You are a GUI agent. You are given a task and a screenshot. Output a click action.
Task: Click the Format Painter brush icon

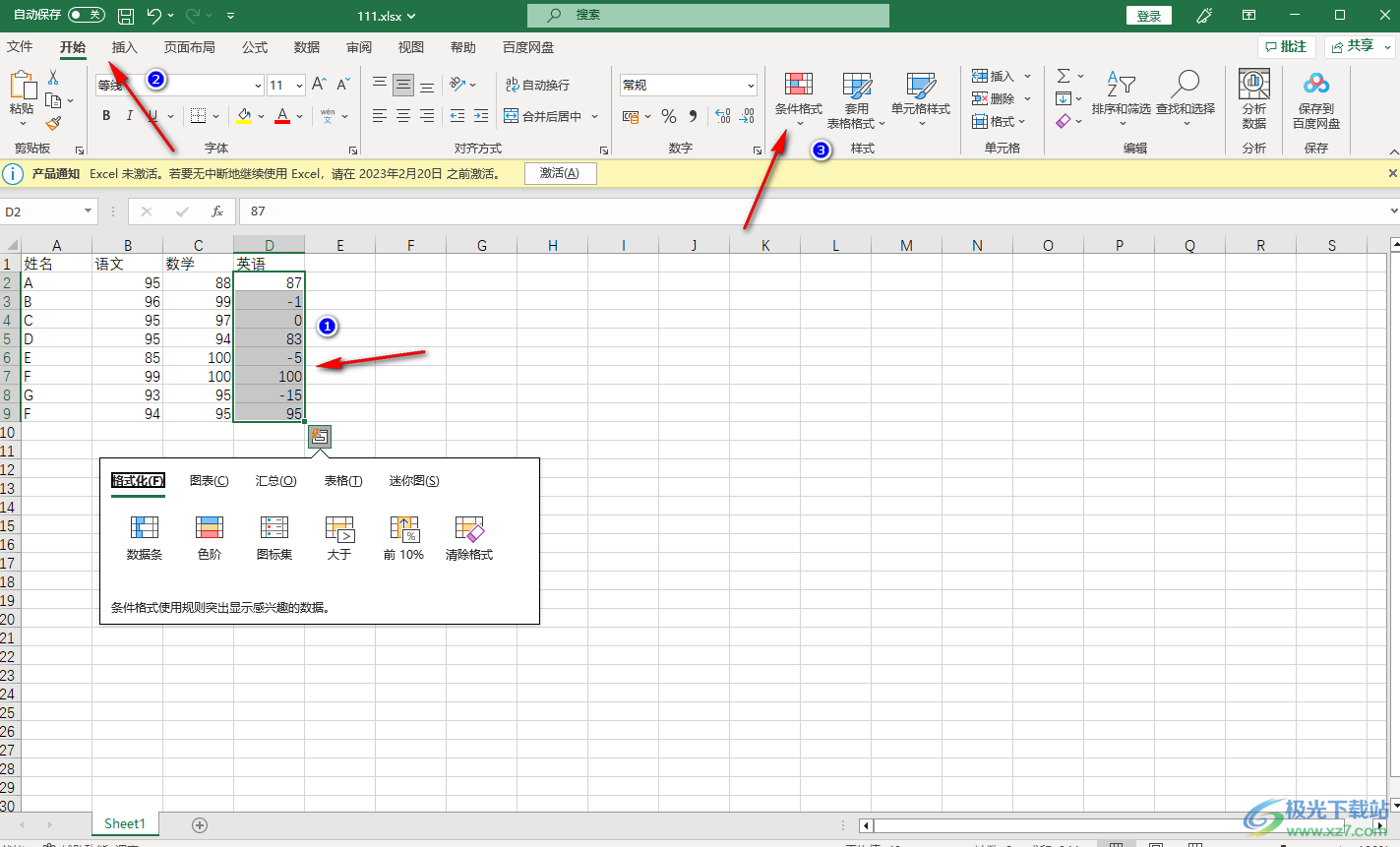pos(53,123)
